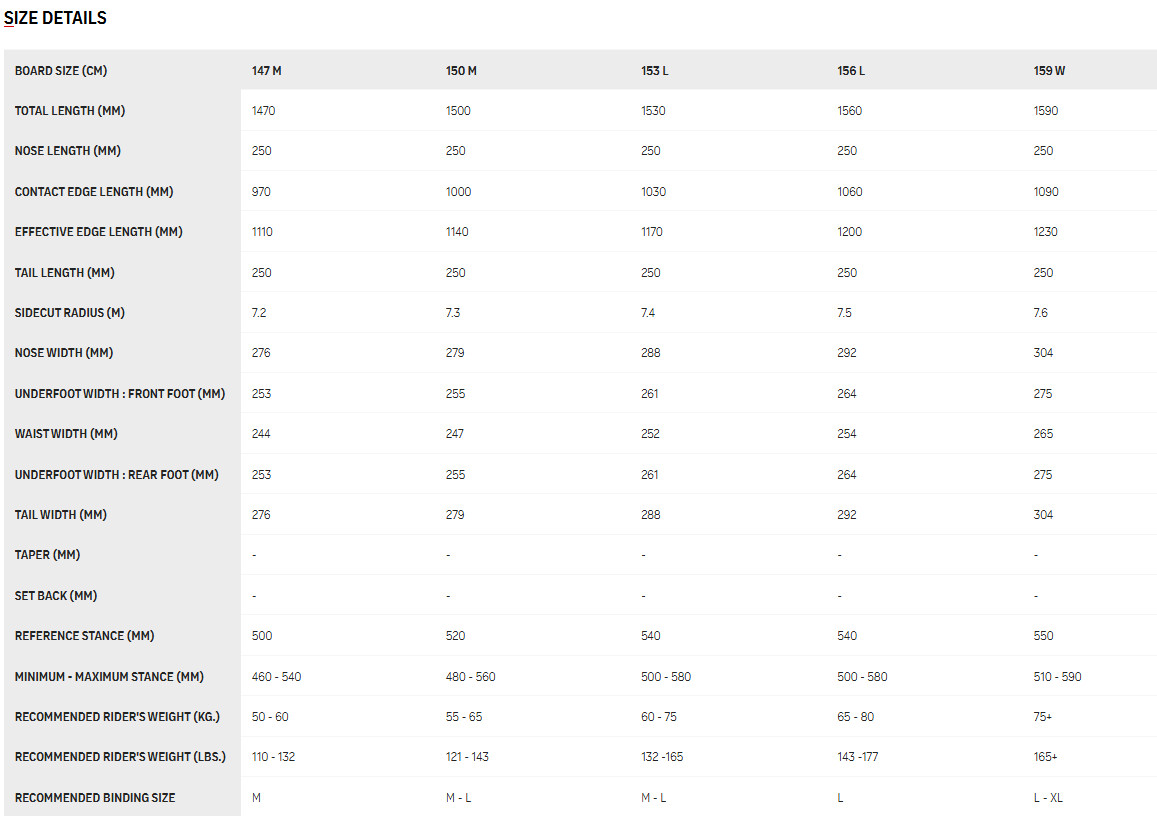The image size is (1157, 820).
Task: Click the Size Details heading
Action: 55,18
